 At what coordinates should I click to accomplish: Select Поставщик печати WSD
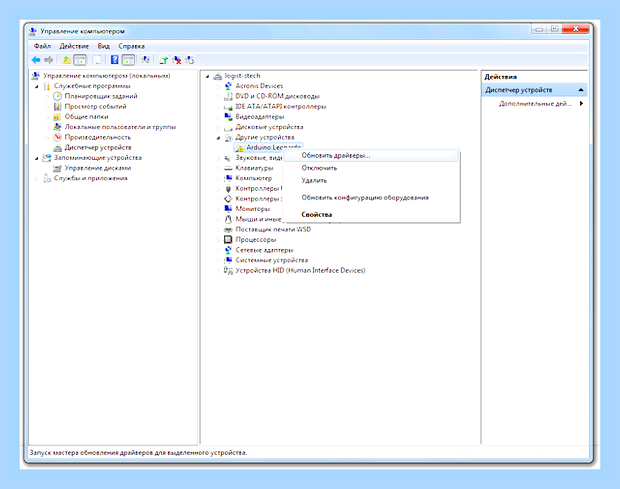pos(273,229)
